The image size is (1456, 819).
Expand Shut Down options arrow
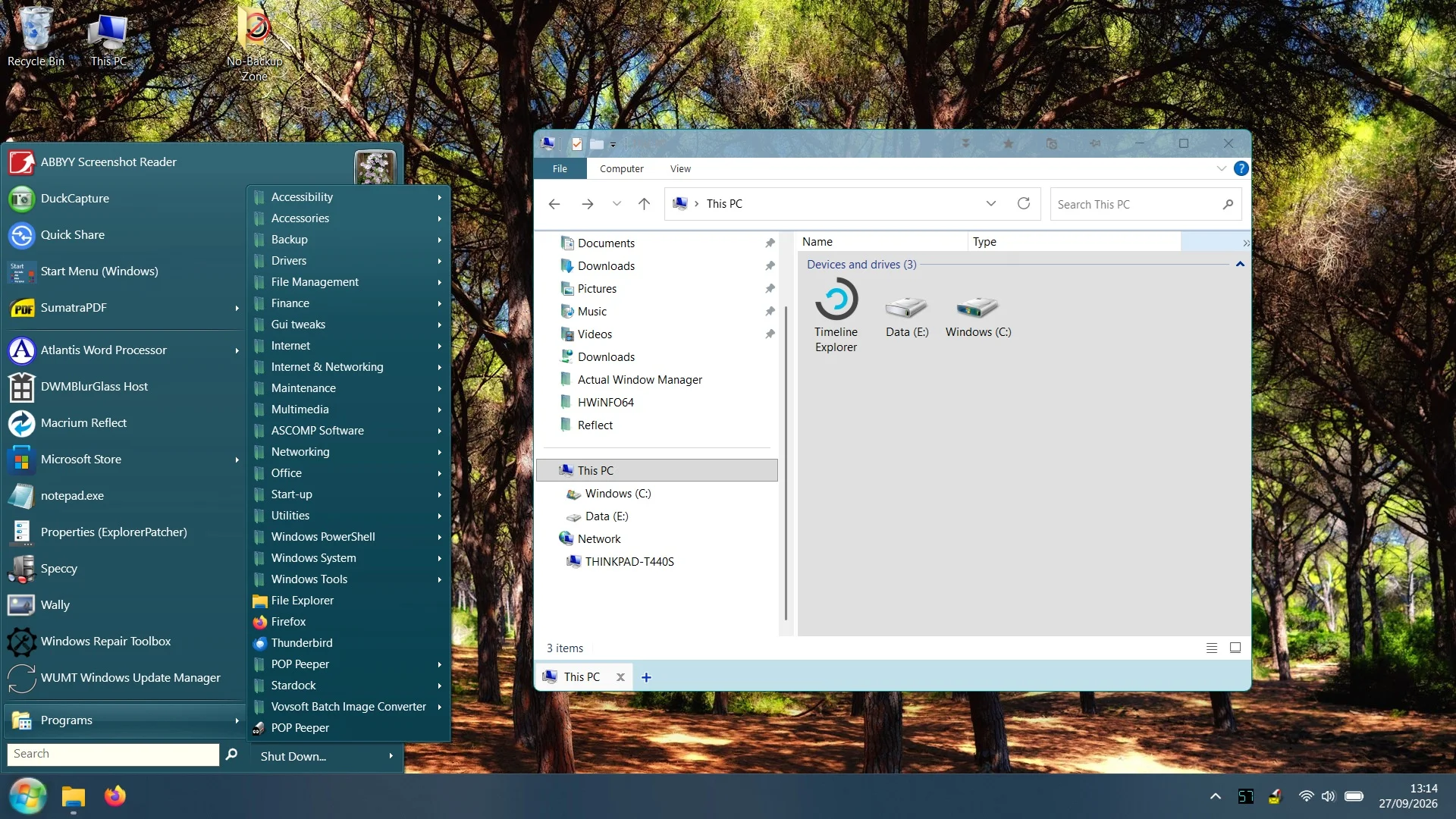coord(391,756)
